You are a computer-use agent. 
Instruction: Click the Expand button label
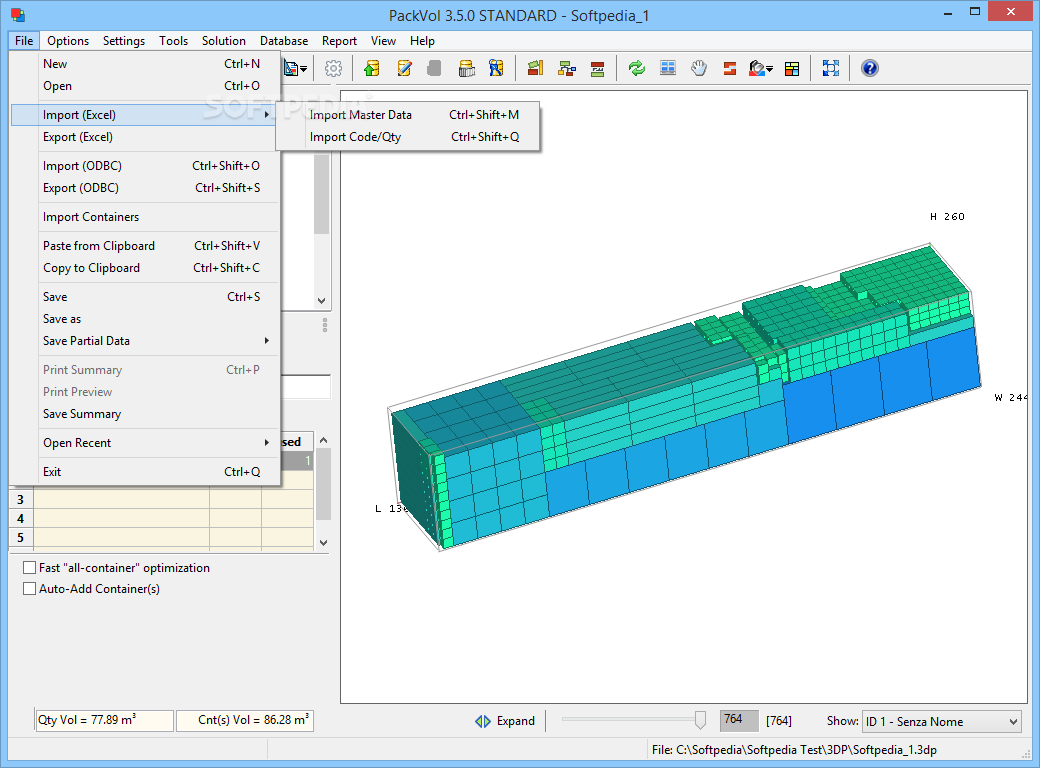point(515,721)
